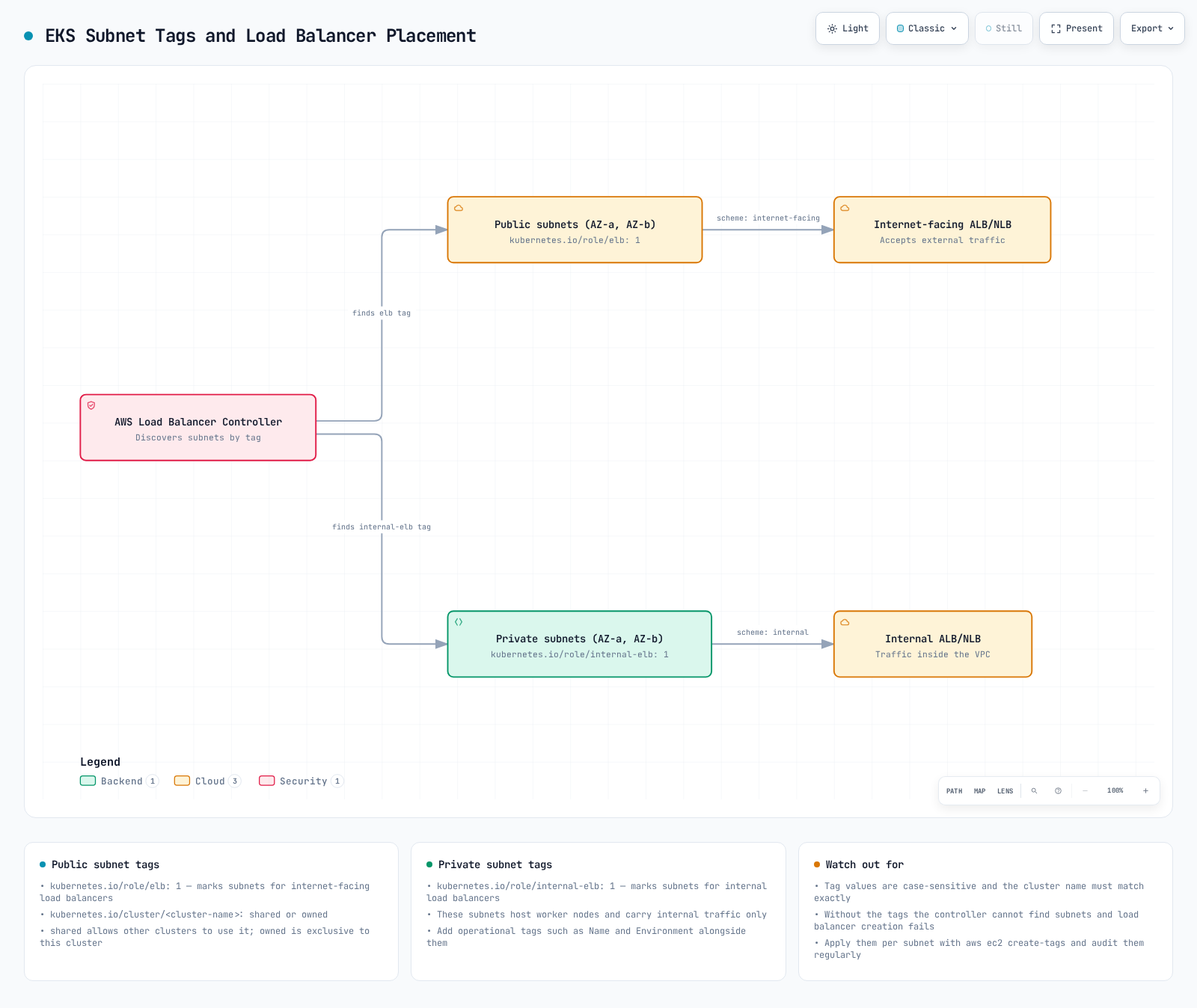Switch to MAP mode in canvas toolbar

tap(979, 790)
